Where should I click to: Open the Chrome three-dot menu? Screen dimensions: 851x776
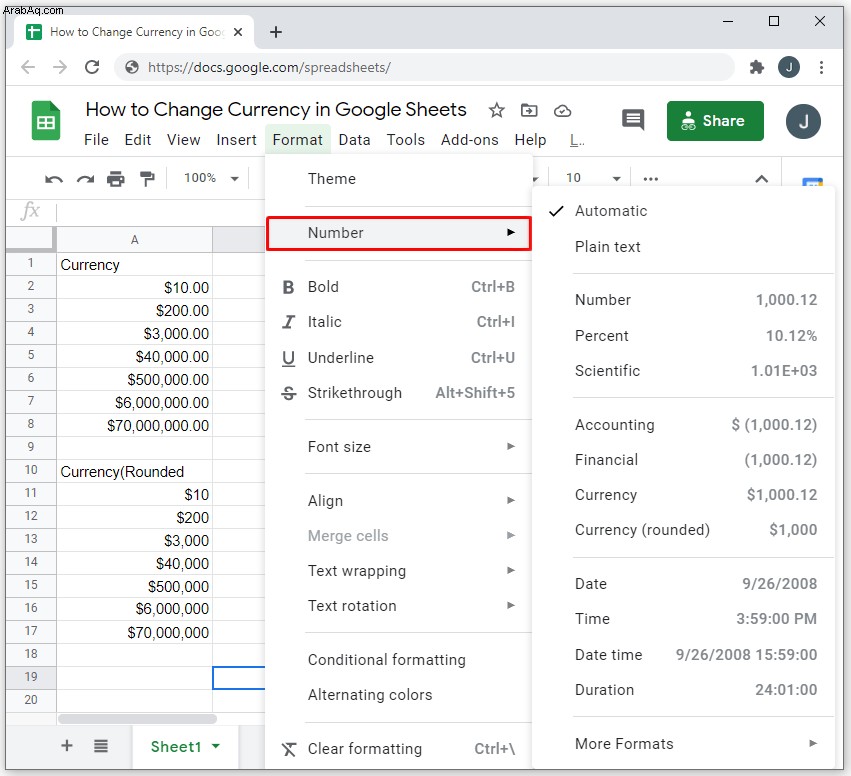click(821, 67)
